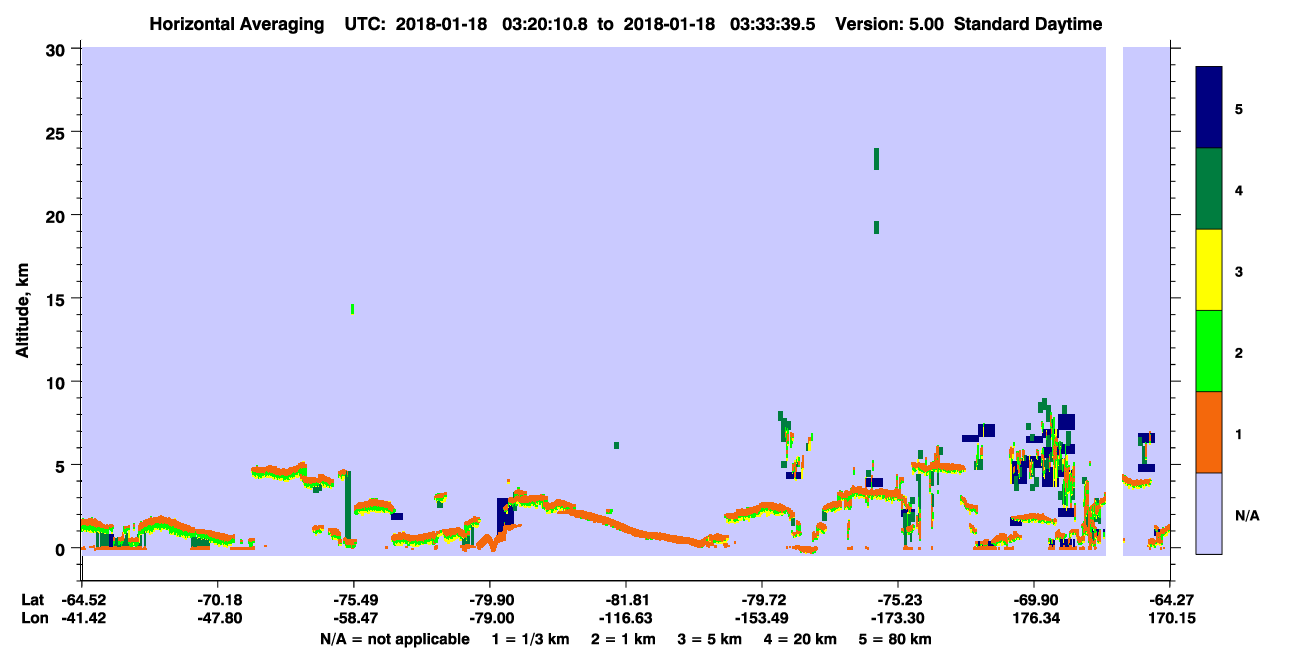Click the colorbar label 'N/A'
Screen dimensions: 1300x667
[1246, 515]
